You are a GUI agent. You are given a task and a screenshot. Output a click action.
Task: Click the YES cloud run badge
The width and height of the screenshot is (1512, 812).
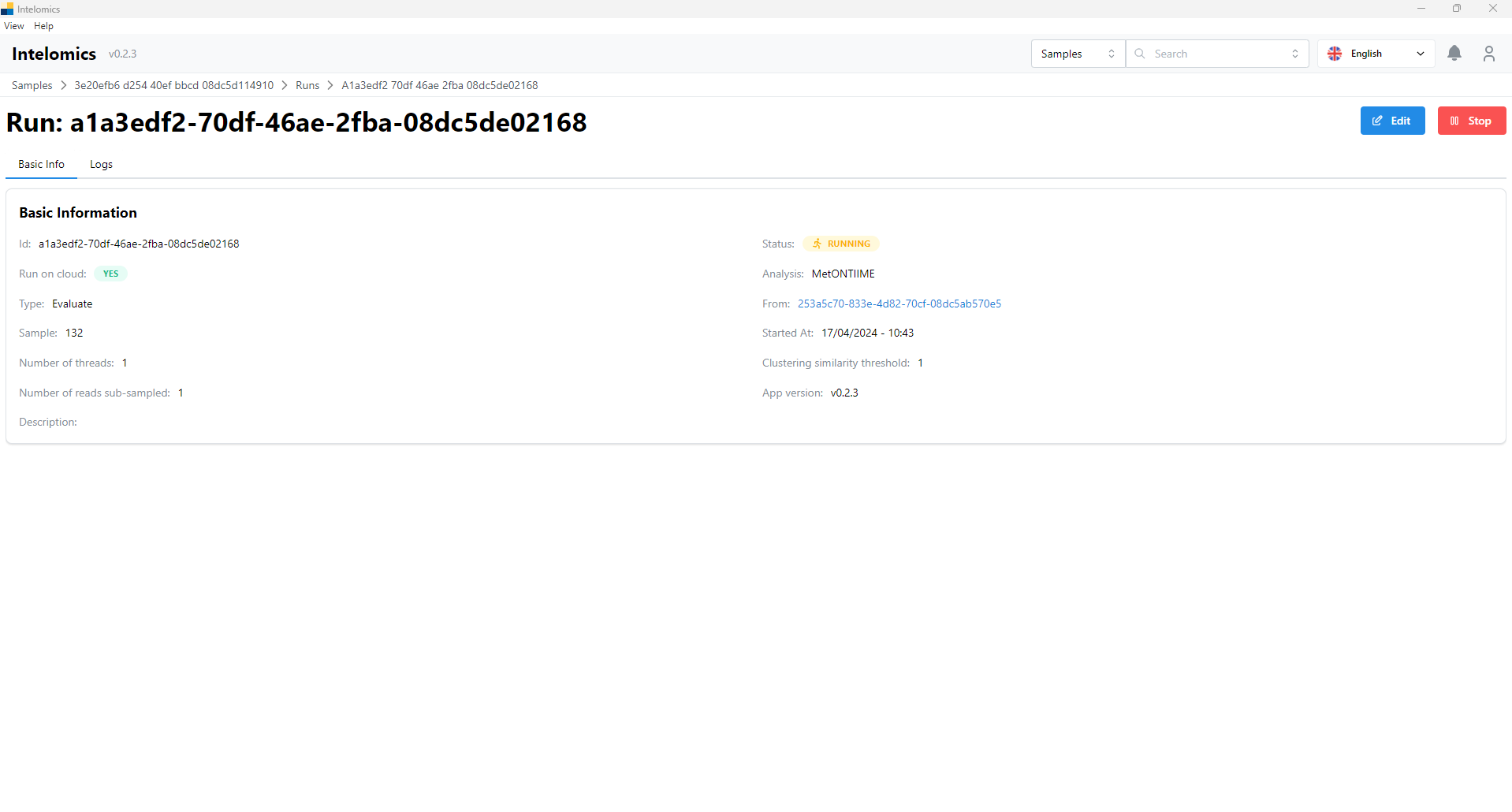click(110, 274)
